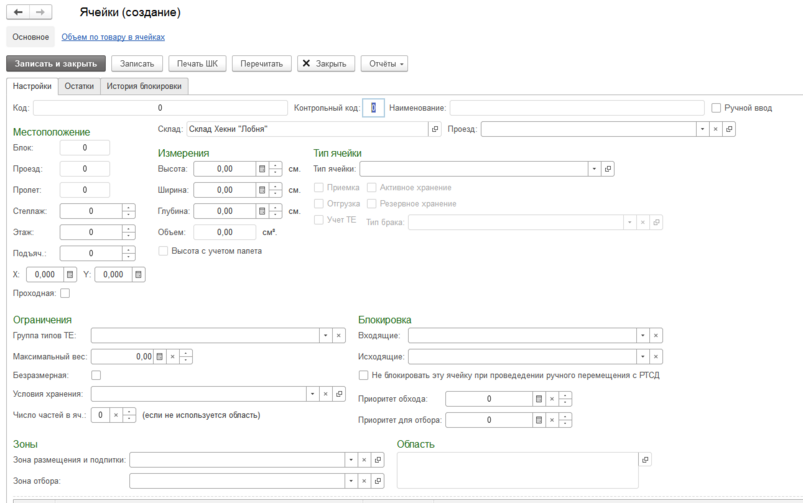
Task: Clear the Группа типов ТЕ field
Action: click(340, 335)
